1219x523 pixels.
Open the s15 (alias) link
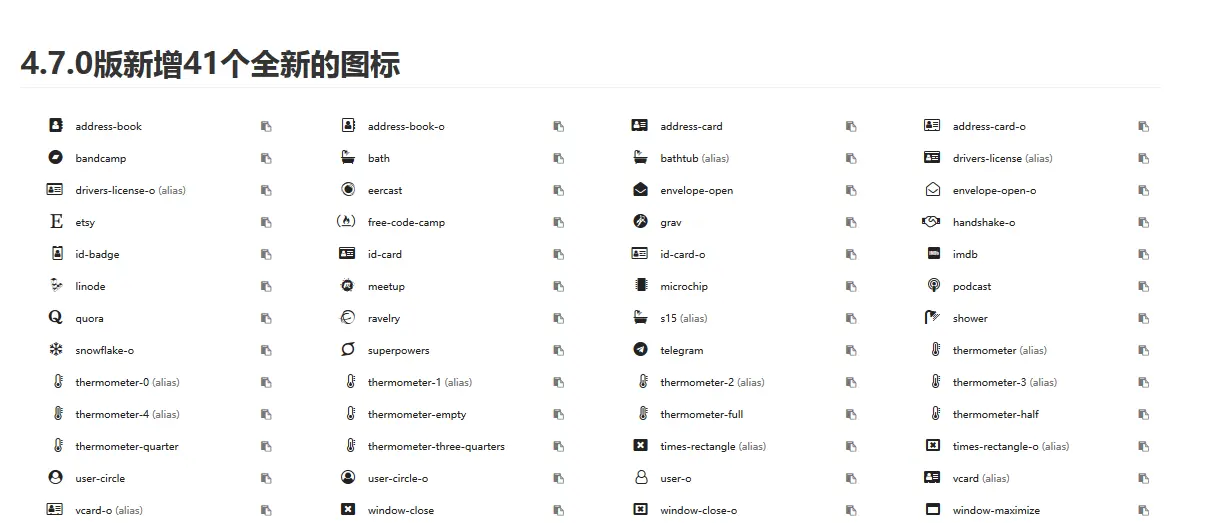point(684,318)
